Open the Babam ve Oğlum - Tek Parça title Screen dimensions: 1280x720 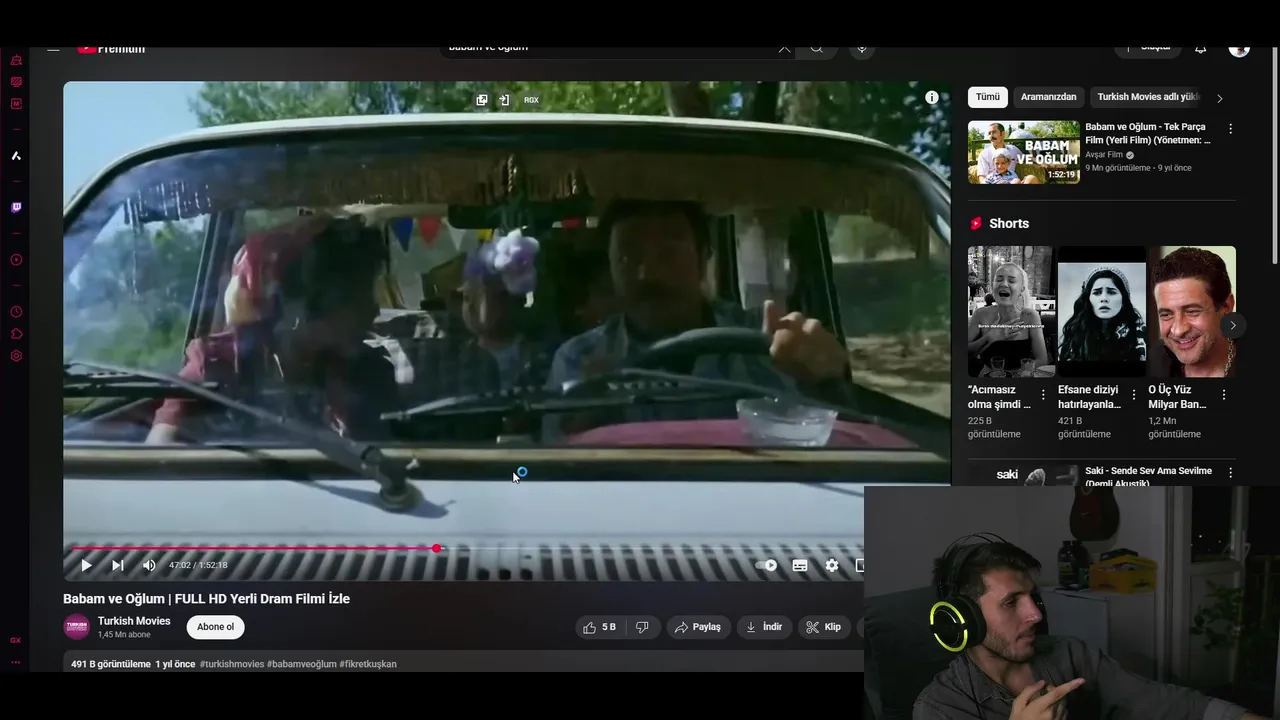point(1148,134)
